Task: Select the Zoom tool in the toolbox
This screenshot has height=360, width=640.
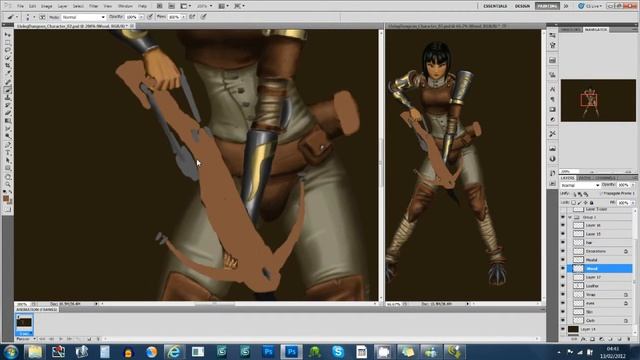Action: pyautogui.click(x=8, y=185)
